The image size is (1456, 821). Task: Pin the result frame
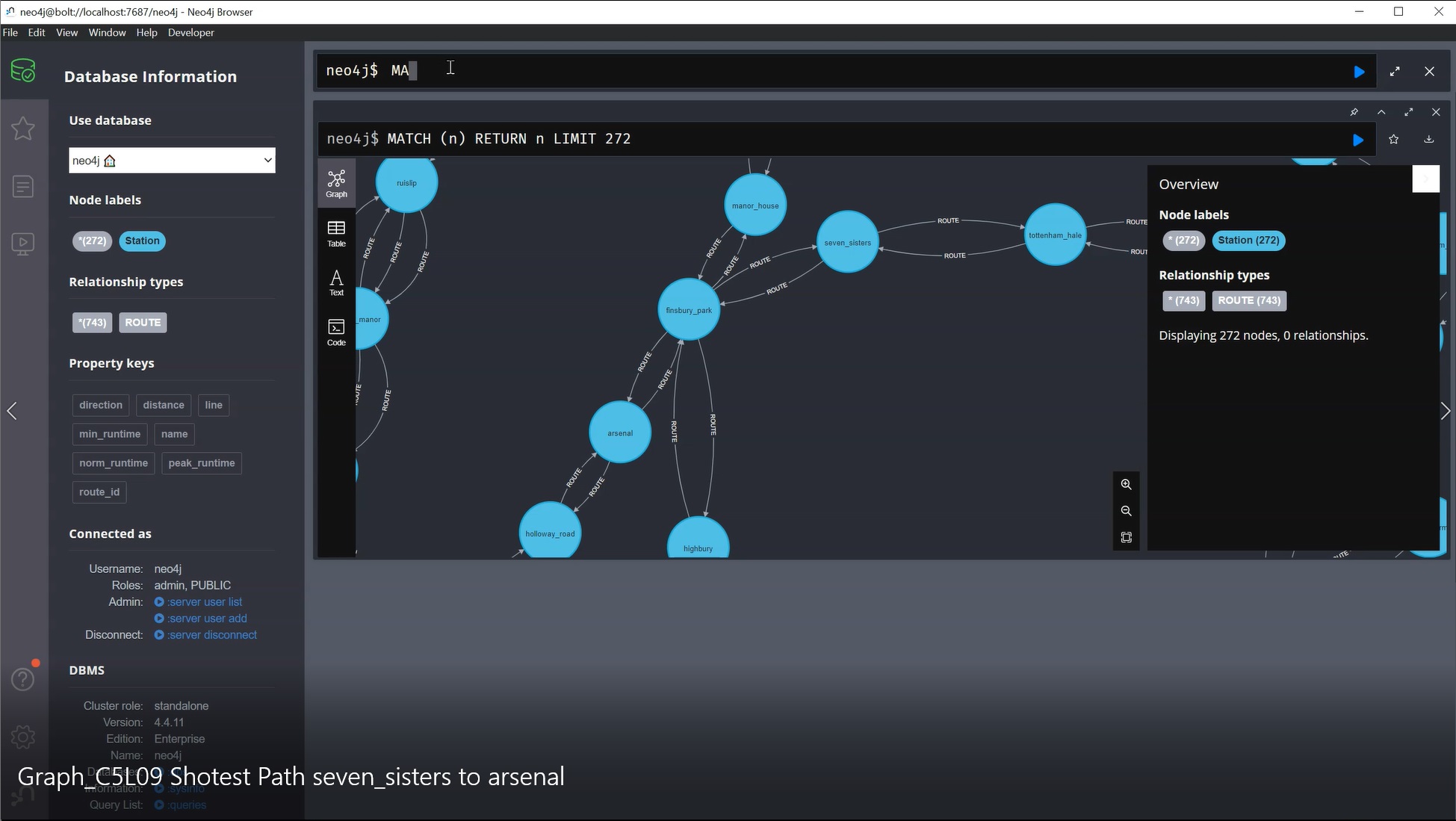point(1354,112)
